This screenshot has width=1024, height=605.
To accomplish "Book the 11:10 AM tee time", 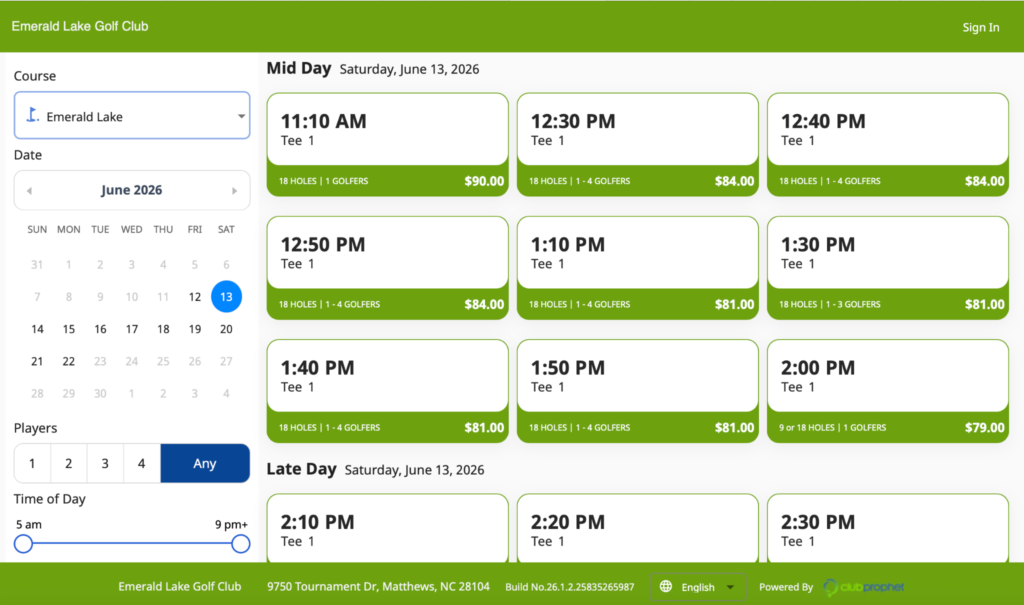I will pos(387,144).
